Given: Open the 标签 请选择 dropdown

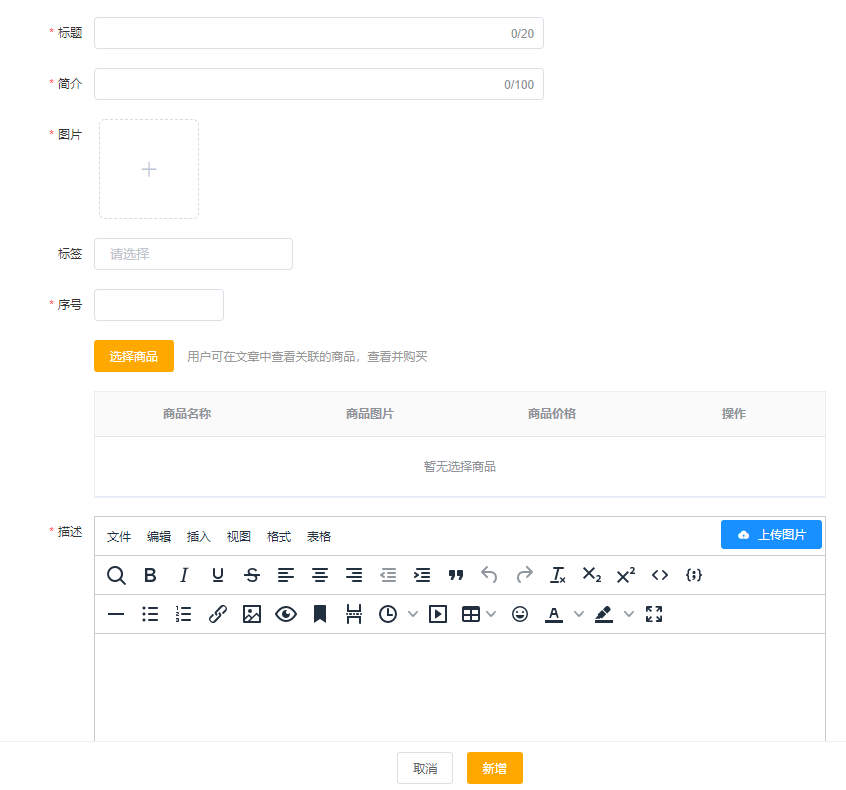Looking at the screenshot, I should pyautogui.click(x=193, y=254).
